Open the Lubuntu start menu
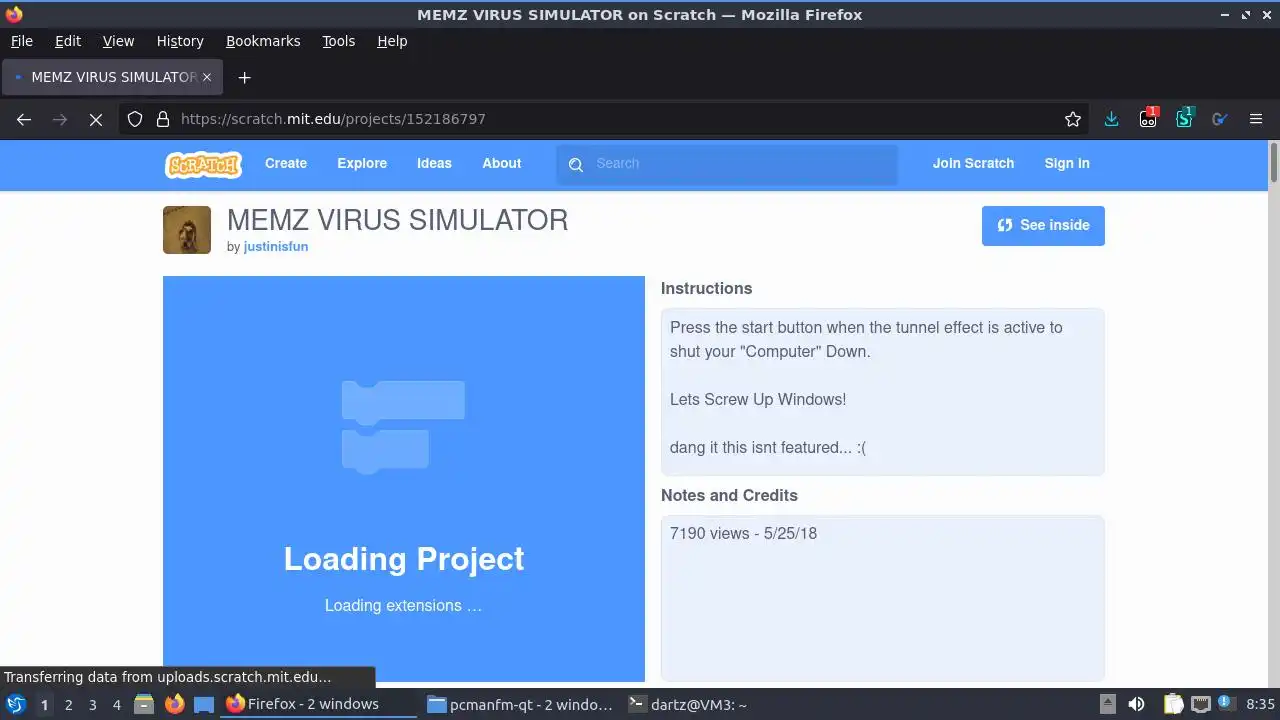Image resolution: width=1280 pixels, height=720 pixels. coord(16,705)
